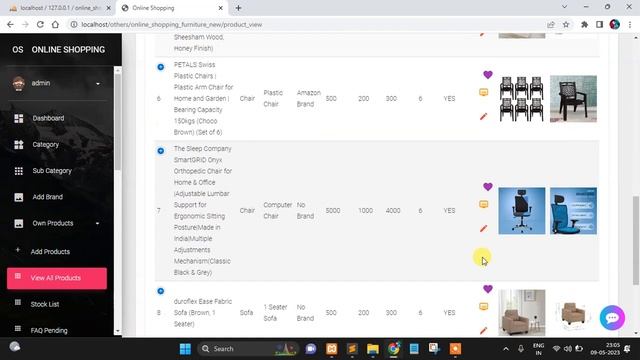Open the Windows Start menu
Screen dimensions: 640x360
click(x=185, y=349)
